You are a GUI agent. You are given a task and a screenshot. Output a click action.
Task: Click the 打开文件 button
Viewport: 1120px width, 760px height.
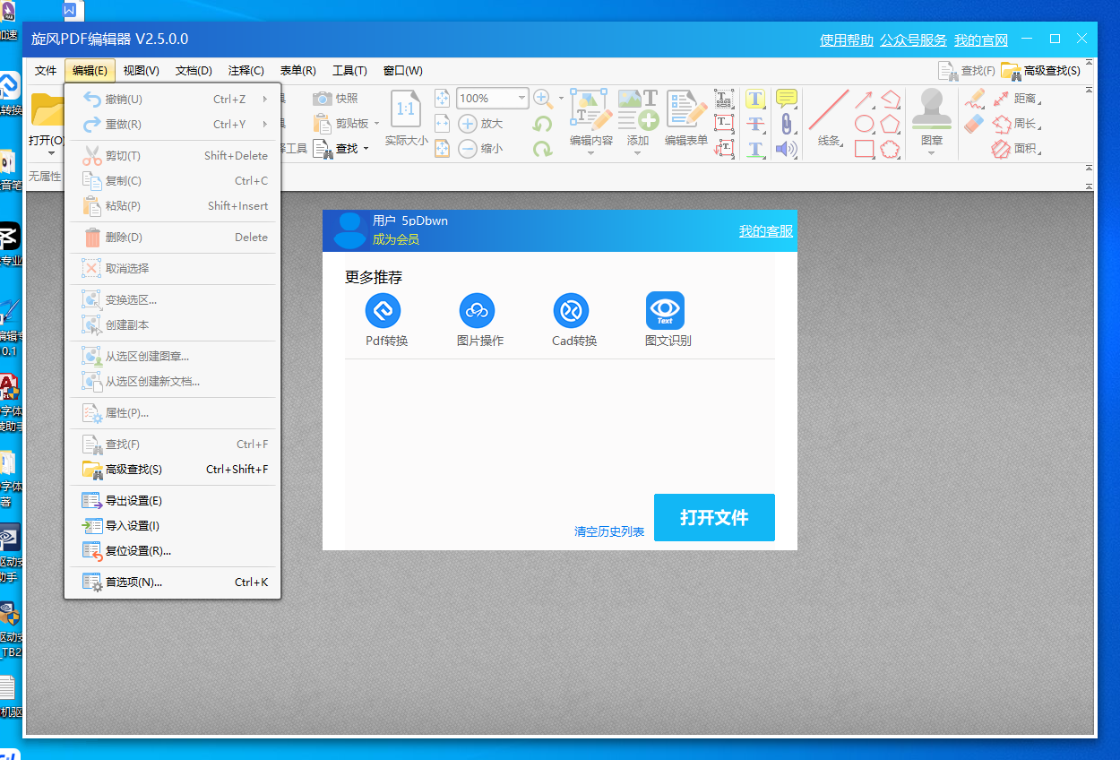tap(714, 517)
